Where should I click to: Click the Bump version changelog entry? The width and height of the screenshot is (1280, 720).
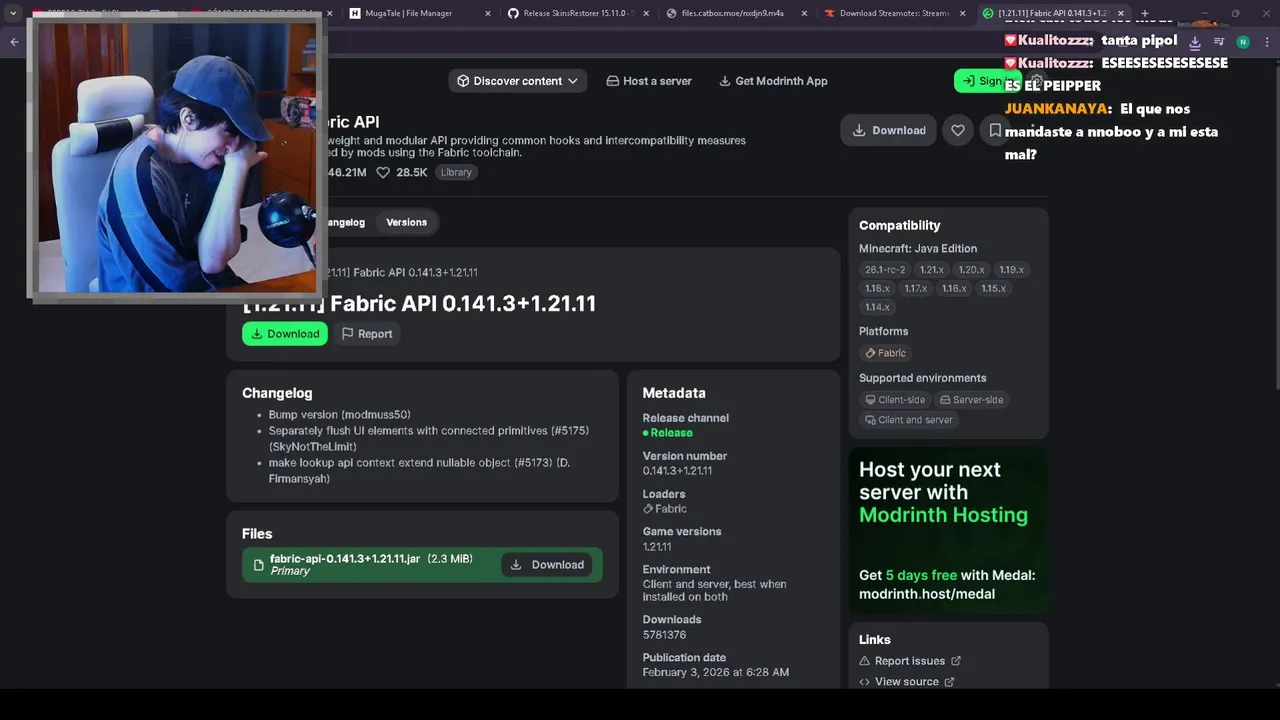tap(339, 415)
